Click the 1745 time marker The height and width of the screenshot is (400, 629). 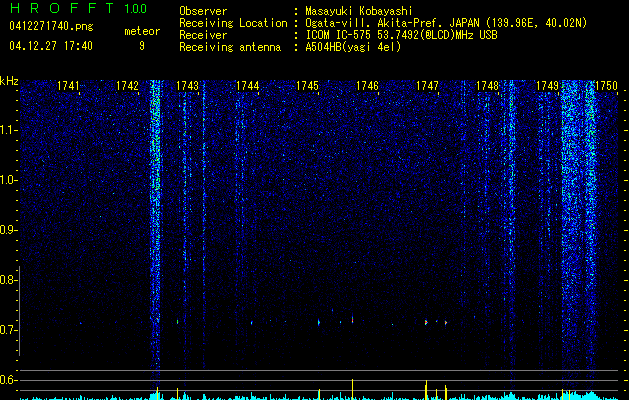pyautogui.click(x=307, y=85)
